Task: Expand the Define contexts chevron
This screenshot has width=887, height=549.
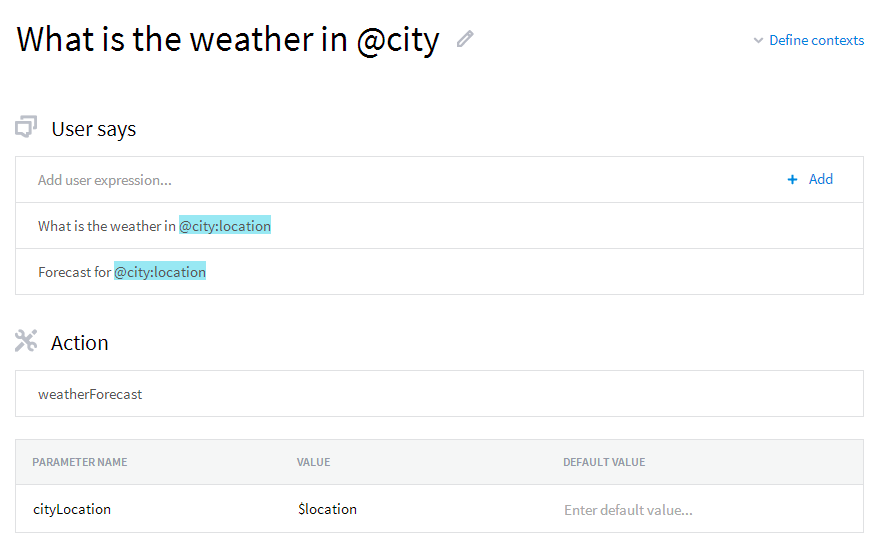Action: coord(758,41)
